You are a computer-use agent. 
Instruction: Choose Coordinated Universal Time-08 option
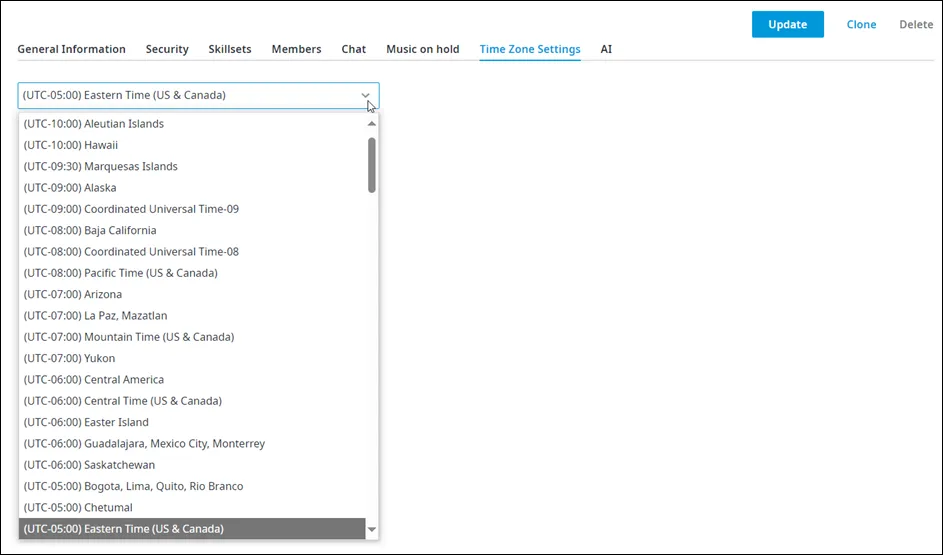192,252
